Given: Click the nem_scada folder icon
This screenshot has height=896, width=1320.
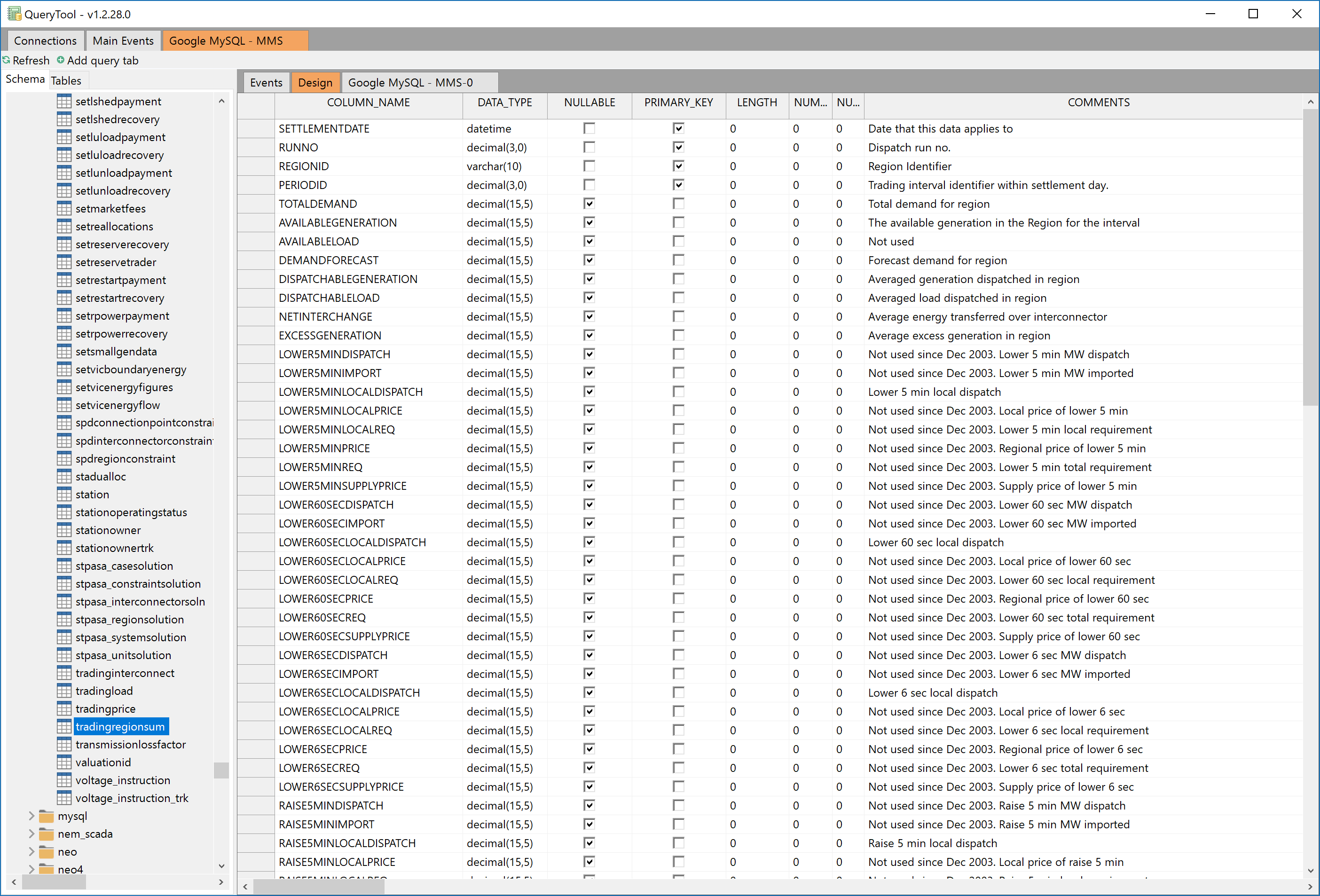Looking at the screenshot, I should [47, 834].
